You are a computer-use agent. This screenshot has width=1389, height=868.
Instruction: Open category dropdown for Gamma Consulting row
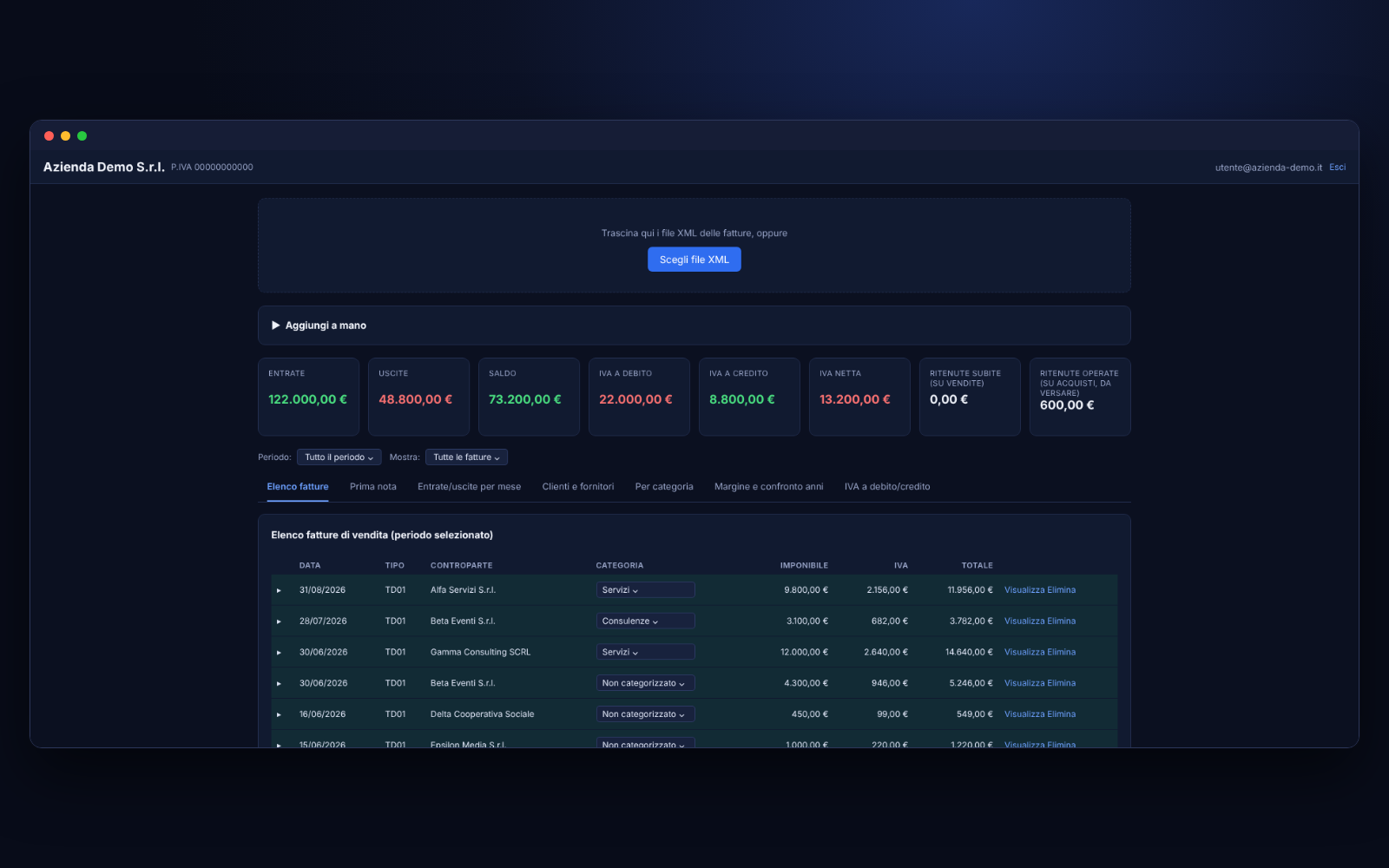(x=645, y=653)
